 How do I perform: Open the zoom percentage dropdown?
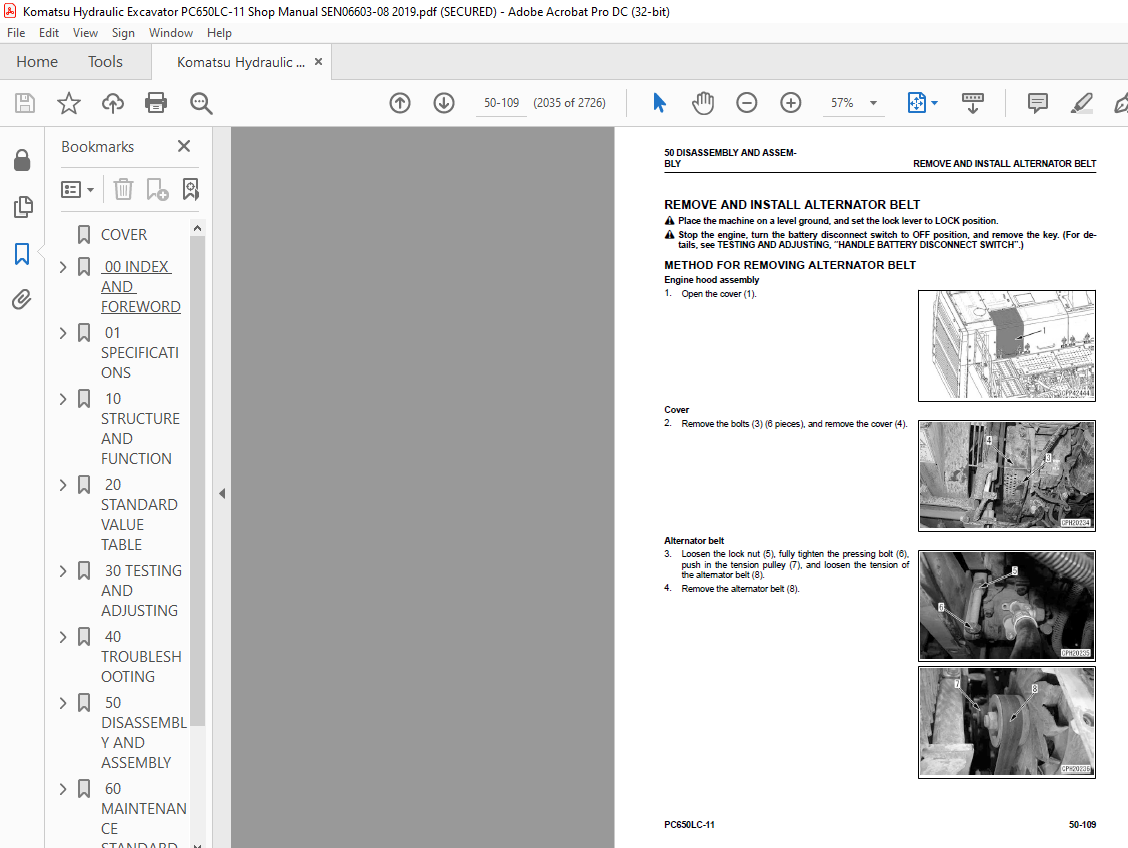(873, 103)
